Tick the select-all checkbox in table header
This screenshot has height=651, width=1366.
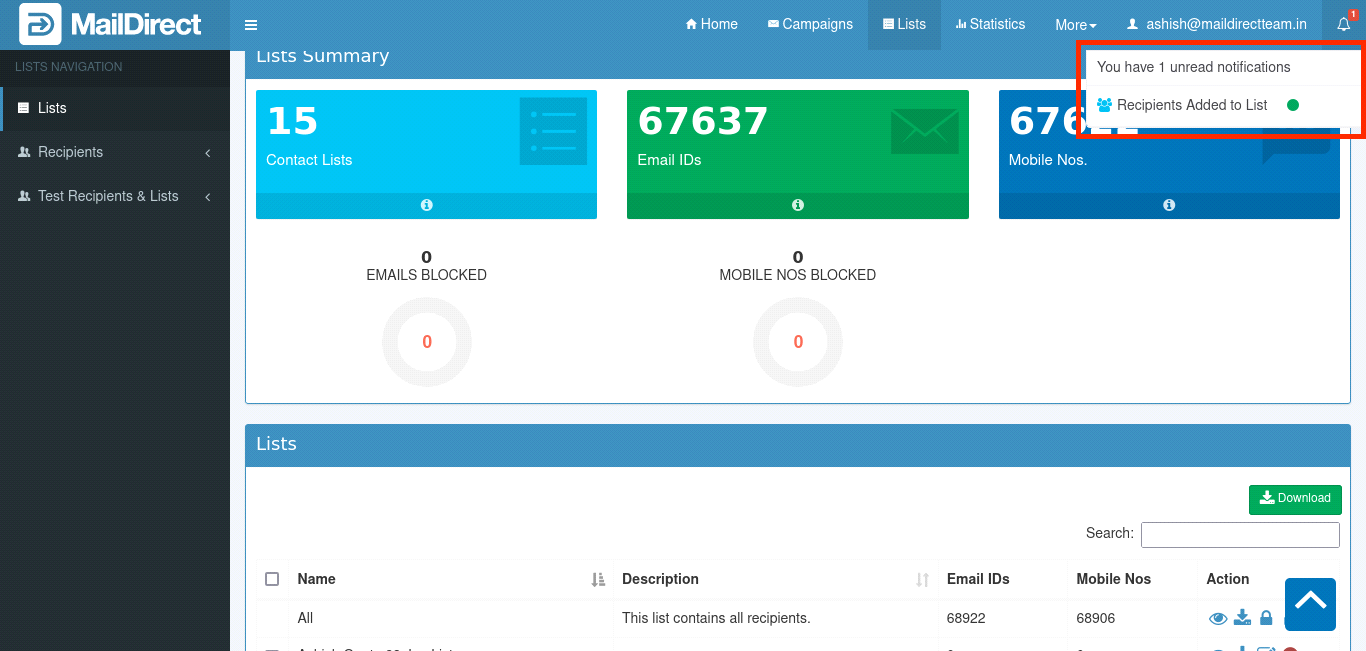pos(272,579)
